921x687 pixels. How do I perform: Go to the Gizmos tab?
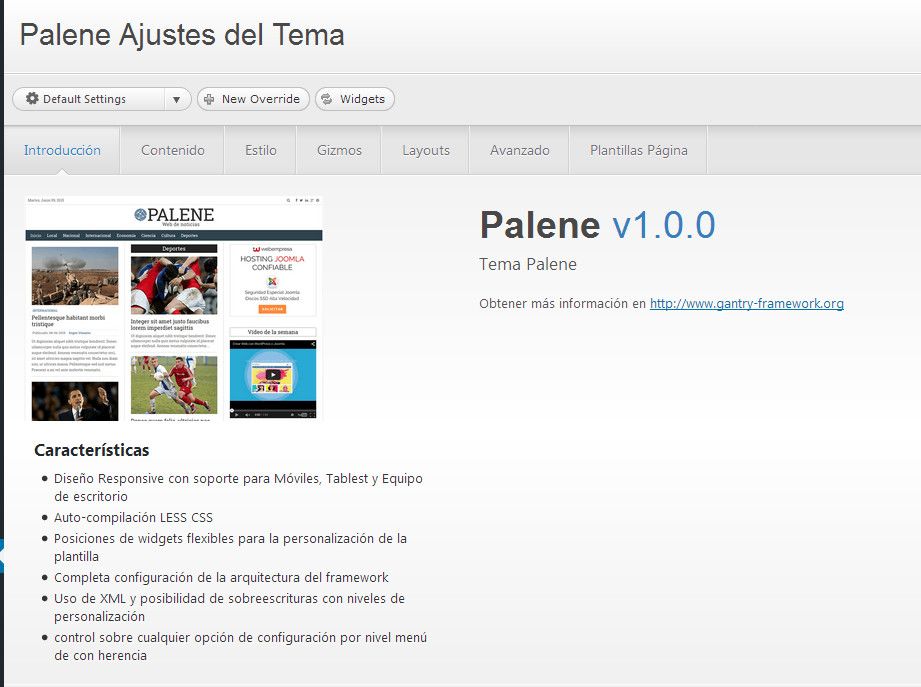tap(339, 150)
